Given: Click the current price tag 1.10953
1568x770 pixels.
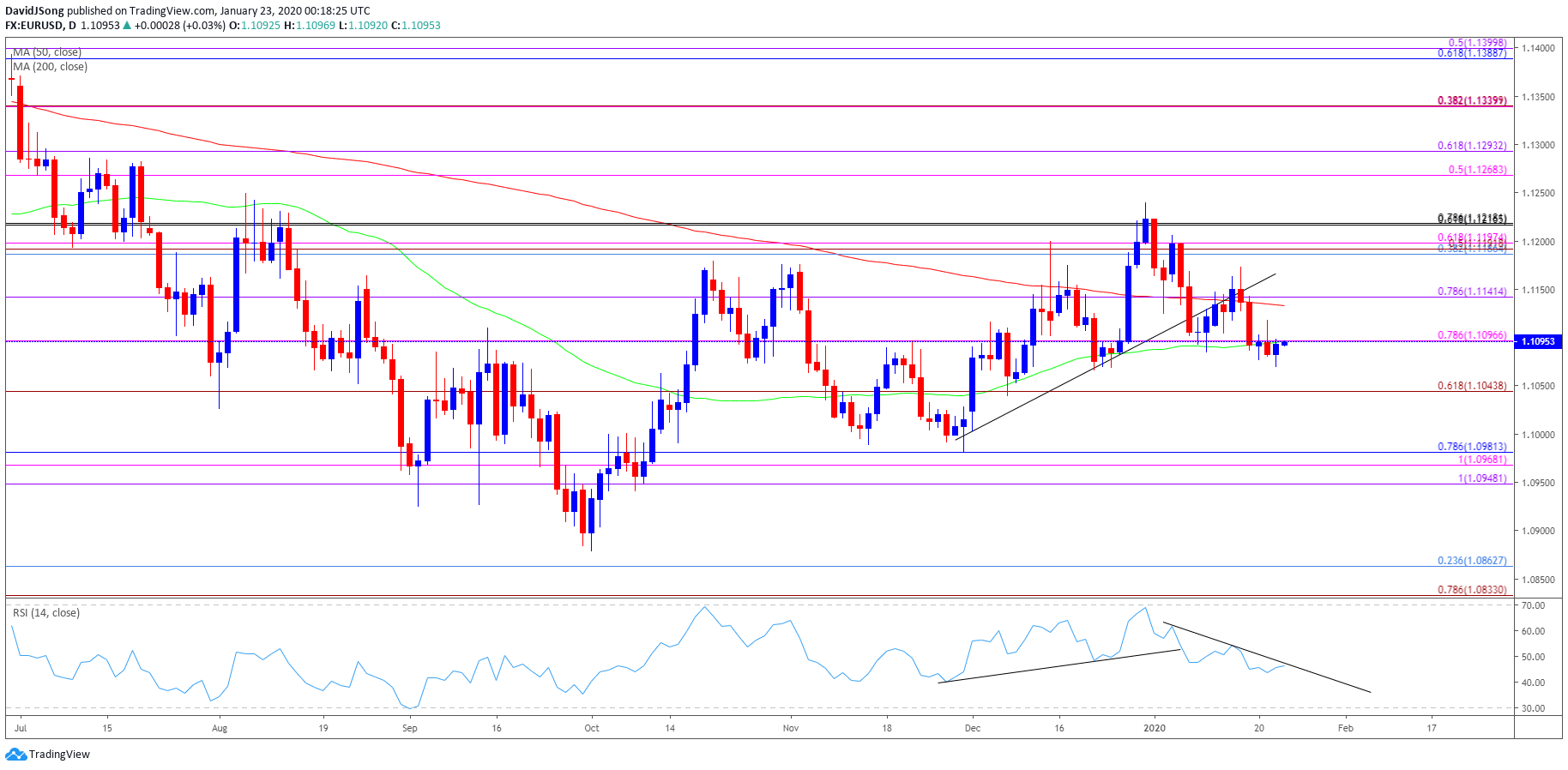Looking at the screenshot, I should point(1539,341).
